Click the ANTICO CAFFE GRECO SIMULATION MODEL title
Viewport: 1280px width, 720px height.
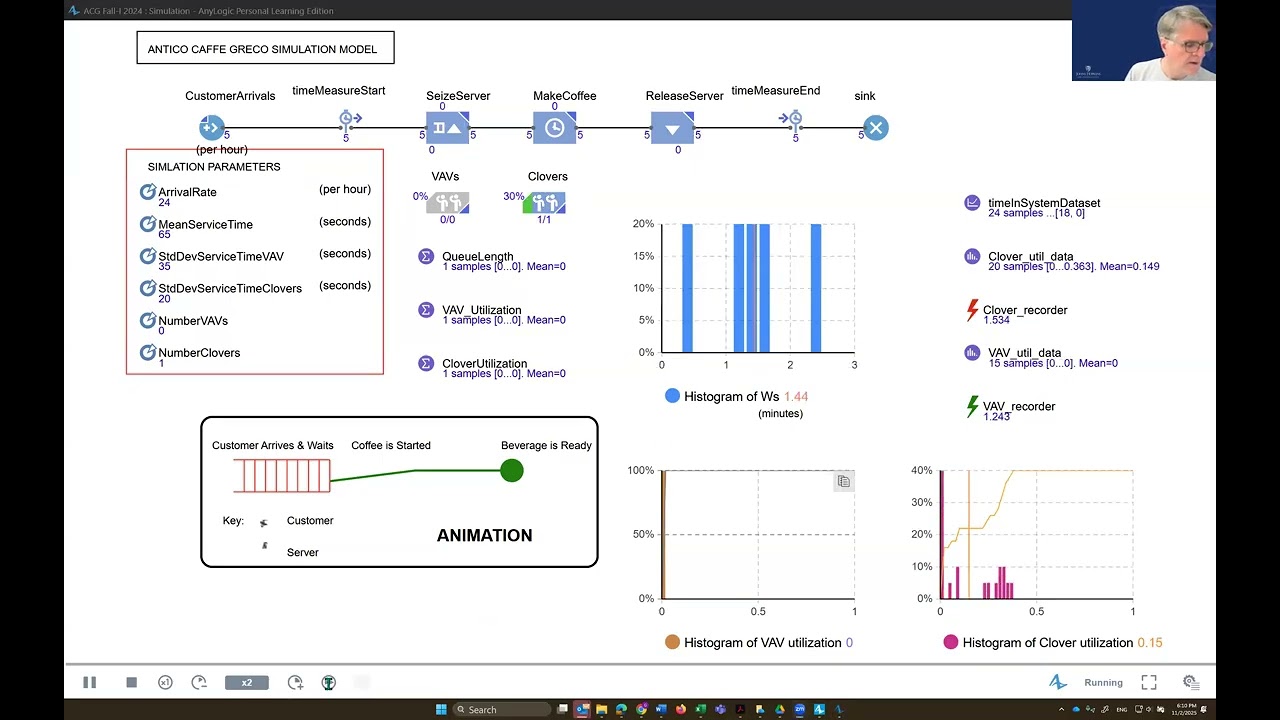tap(262, 49)
